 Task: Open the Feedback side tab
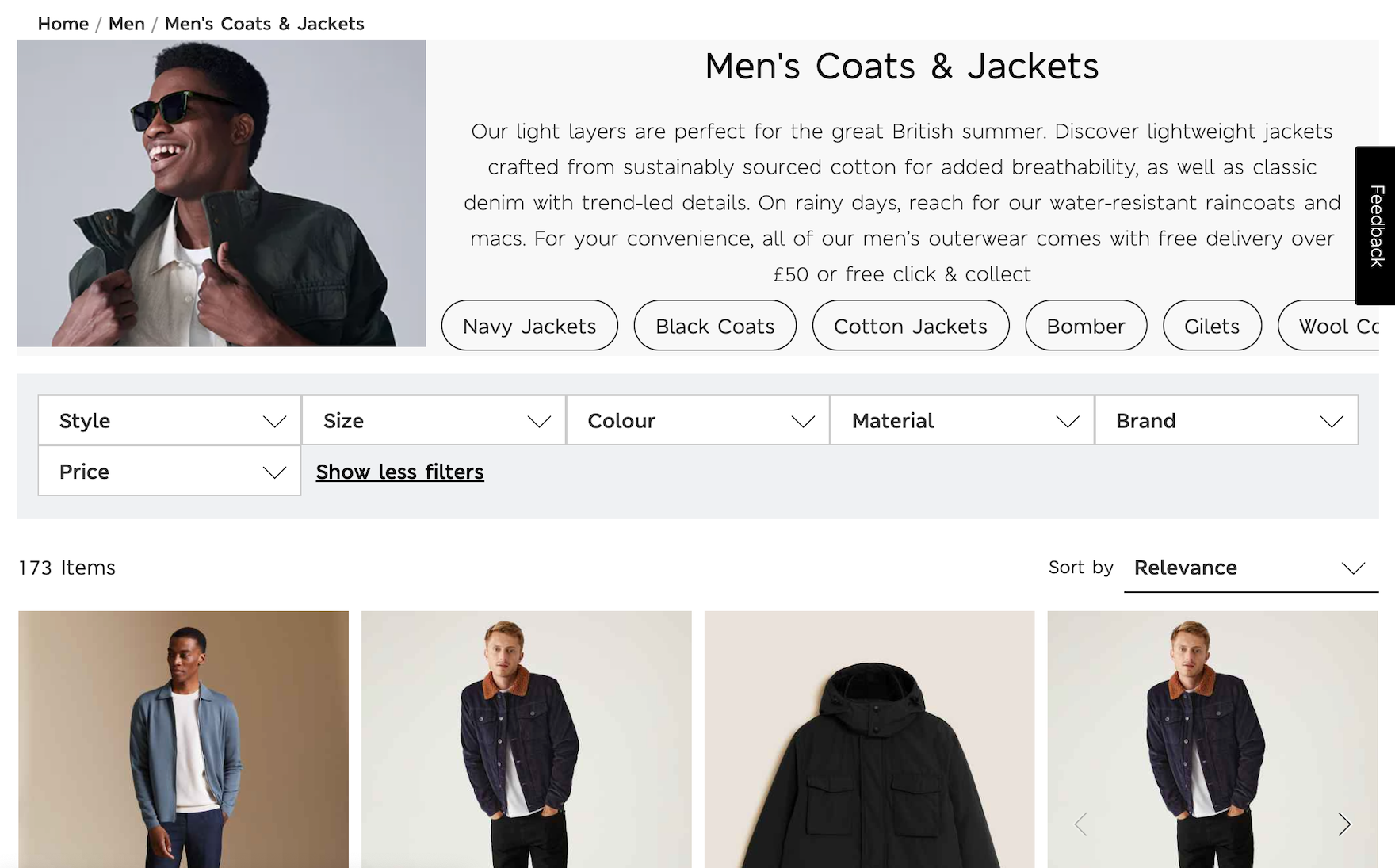(x=1377, y=226)
